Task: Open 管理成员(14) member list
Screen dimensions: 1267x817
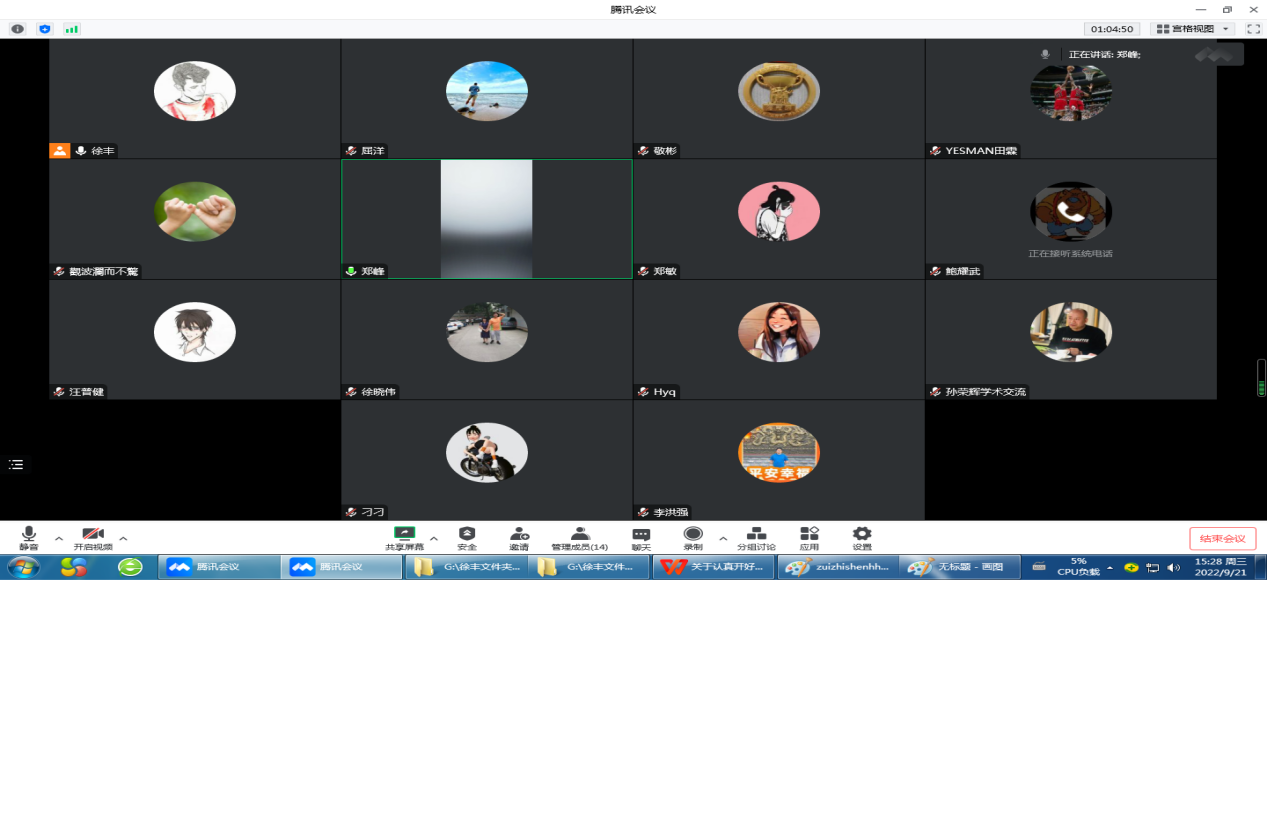Action: [x=579, y=538]
